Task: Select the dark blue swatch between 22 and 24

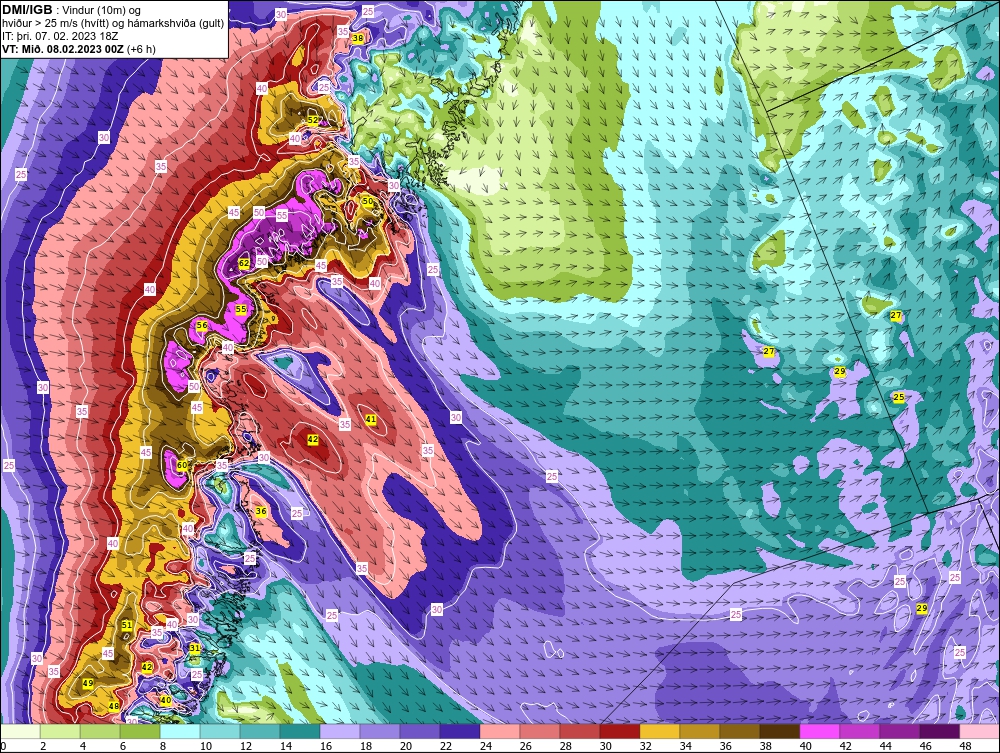Action: tap(460, 731)
